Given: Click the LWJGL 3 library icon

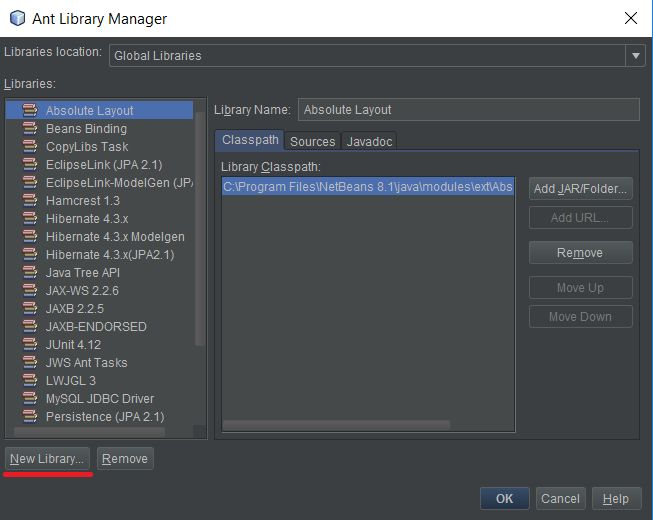Looking at the screenshot, I should coord(30,380).
